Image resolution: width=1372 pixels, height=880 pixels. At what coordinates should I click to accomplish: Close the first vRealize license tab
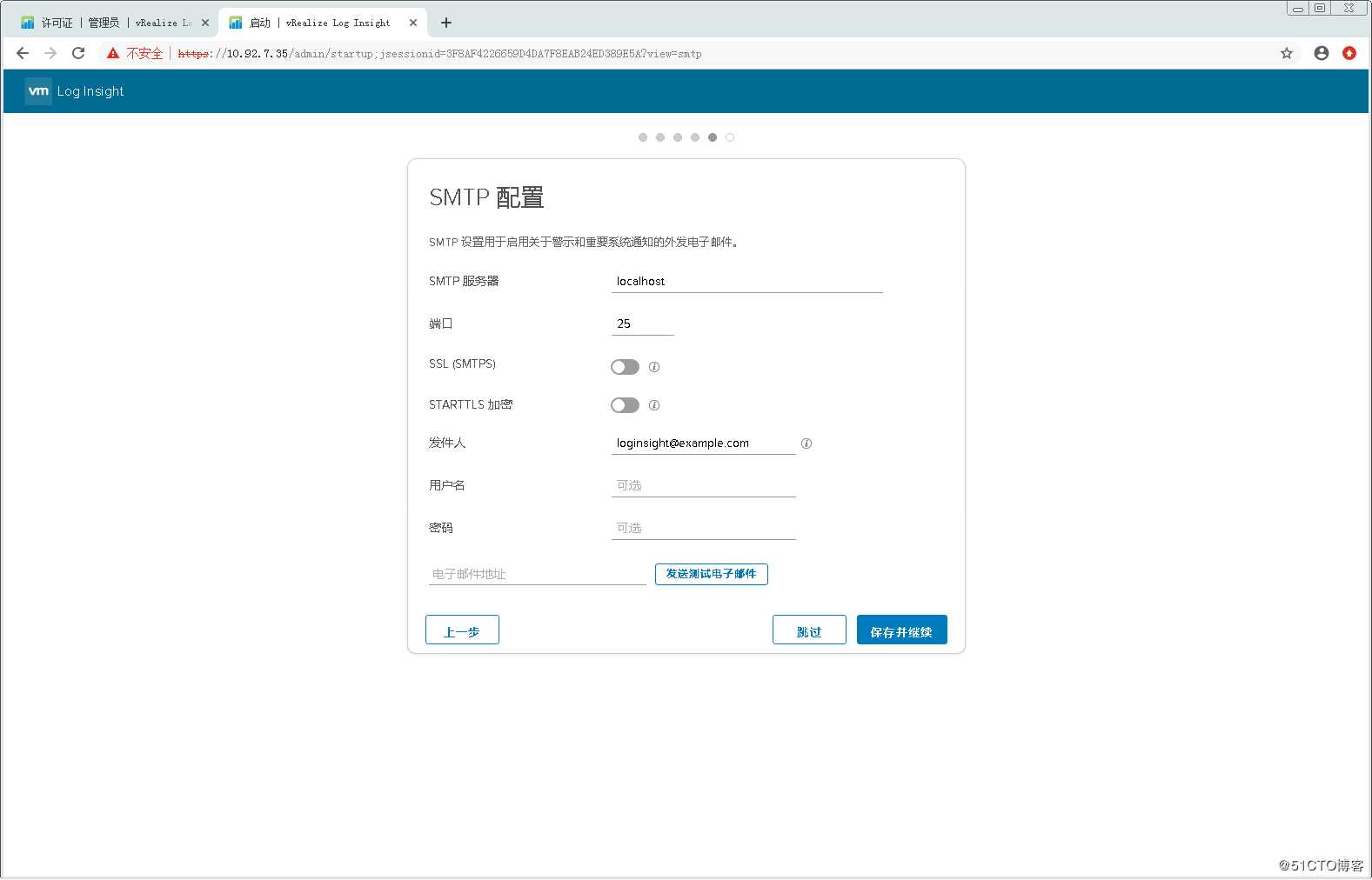coord(205,23)
